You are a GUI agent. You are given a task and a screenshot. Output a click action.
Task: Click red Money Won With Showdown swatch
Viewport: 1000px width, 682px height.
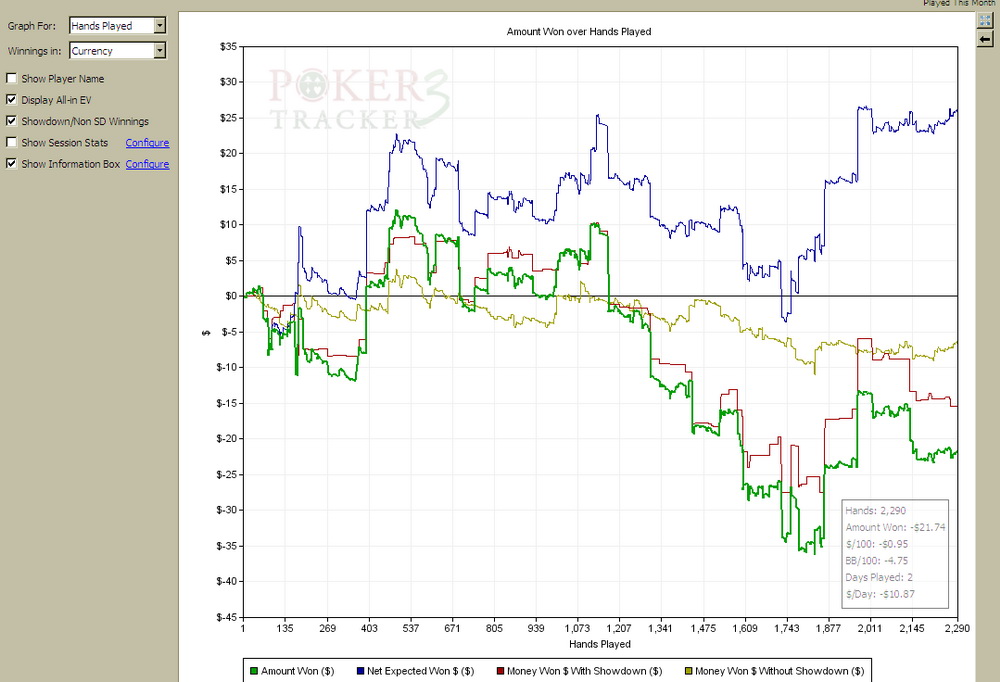pyautogui.click(x=501, y=671)
